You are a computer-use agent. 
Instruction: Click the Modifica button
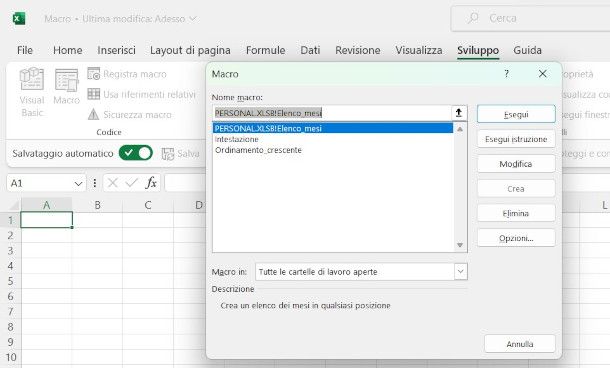(516, 164)
